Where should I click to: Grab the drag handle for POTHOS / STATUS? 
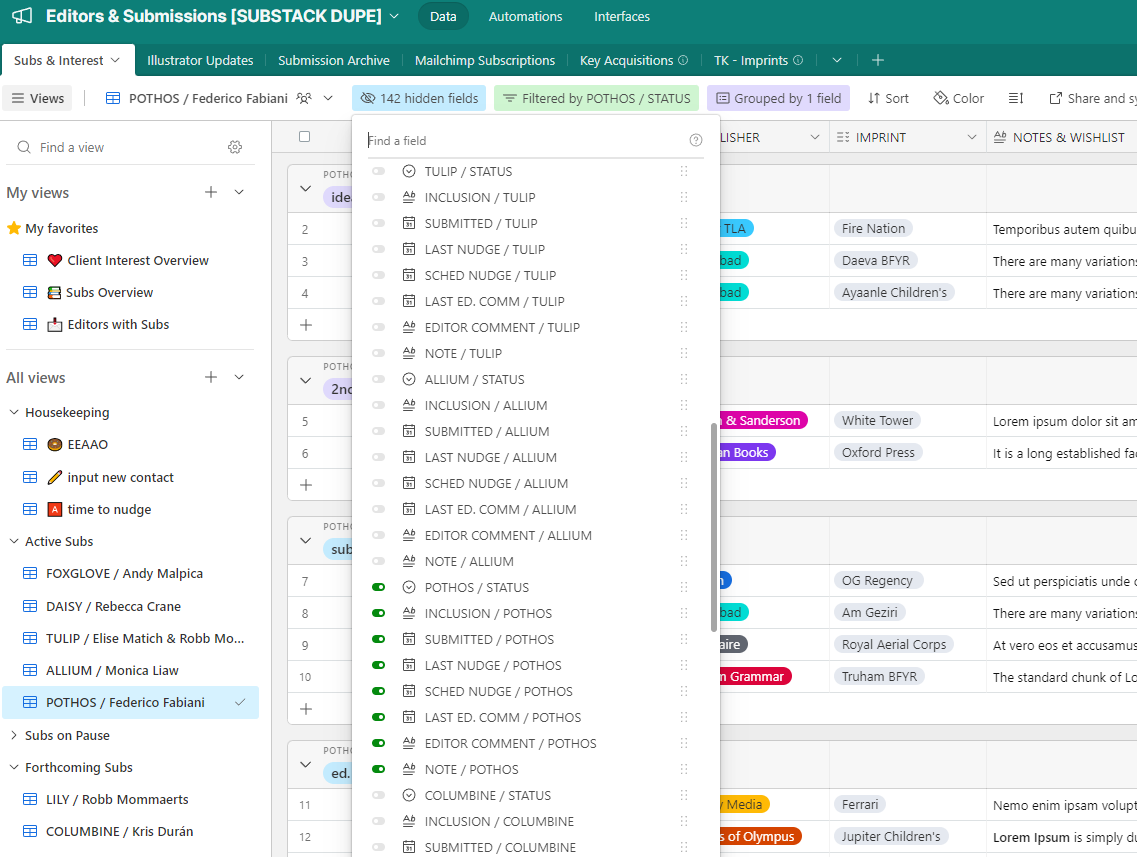684,587
